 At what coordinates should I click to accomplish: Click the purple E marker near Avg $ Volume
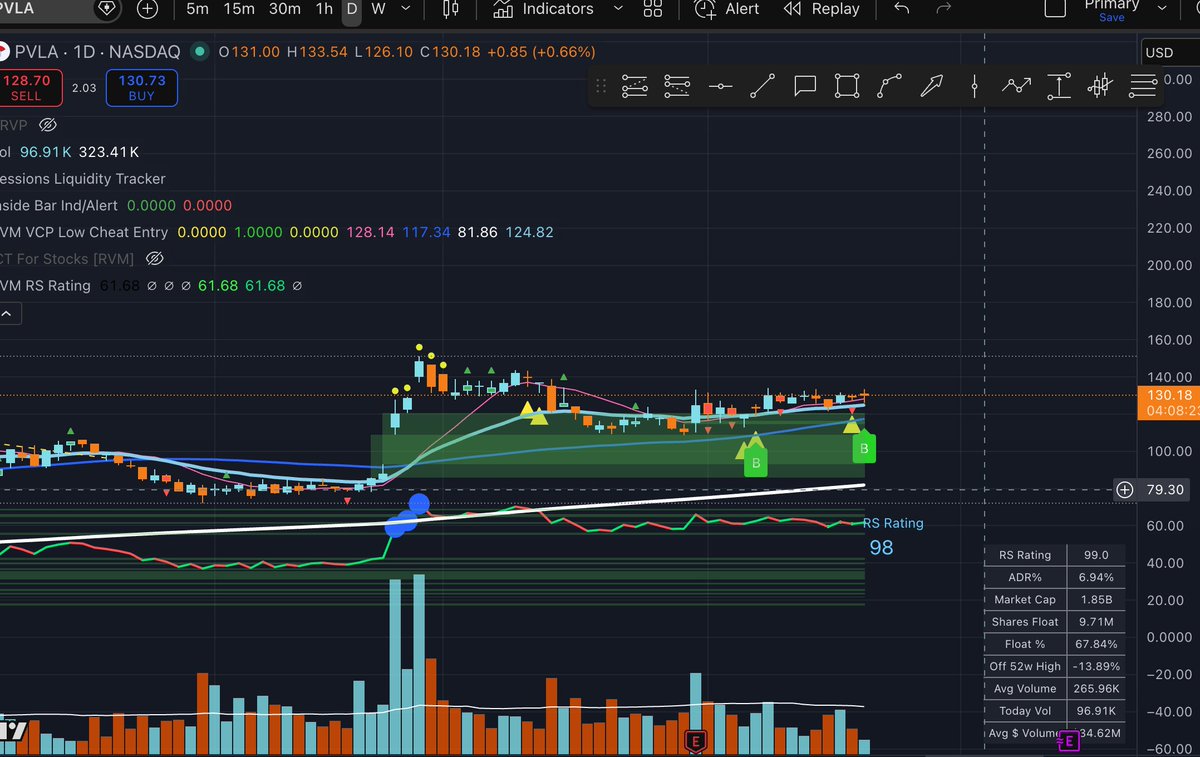[x=1069, y=741]
